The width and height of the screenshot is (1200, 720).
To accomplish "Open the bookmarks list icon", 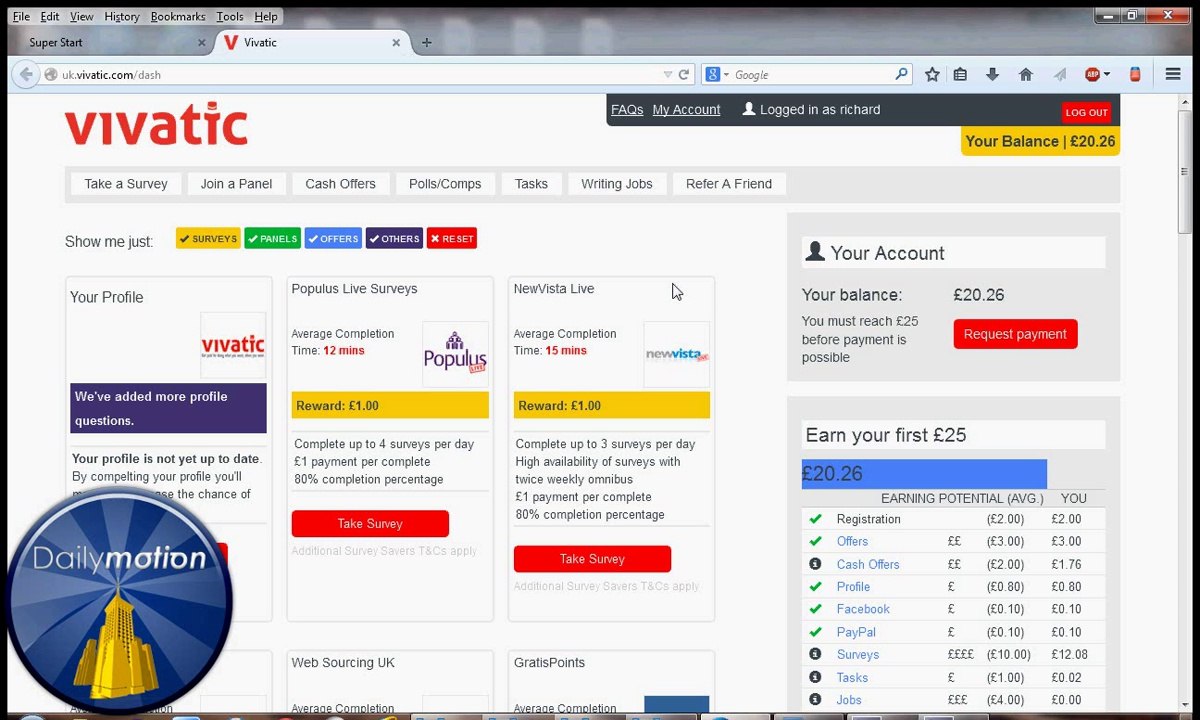I will point(960,74).
